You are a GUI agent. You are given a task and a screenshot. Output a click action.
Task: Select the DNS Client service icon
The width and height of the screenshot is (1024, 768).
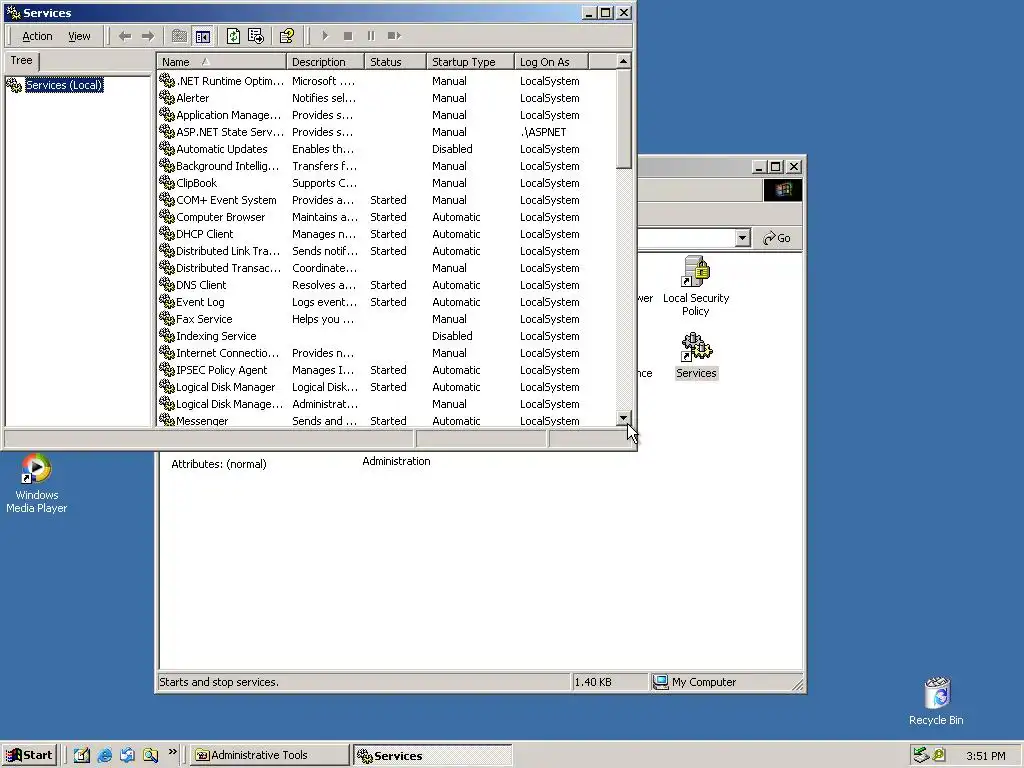point(167,284)
